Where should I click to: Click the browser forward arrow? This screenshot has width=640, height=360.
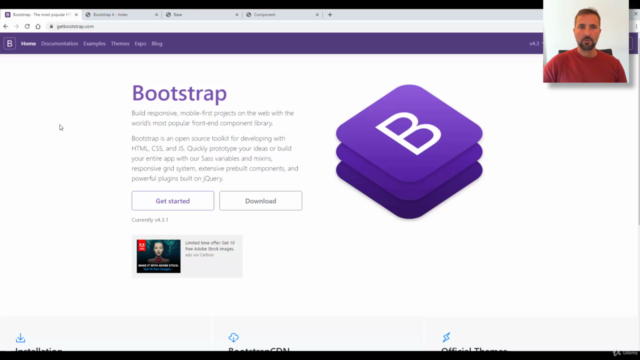coord(16,26)
